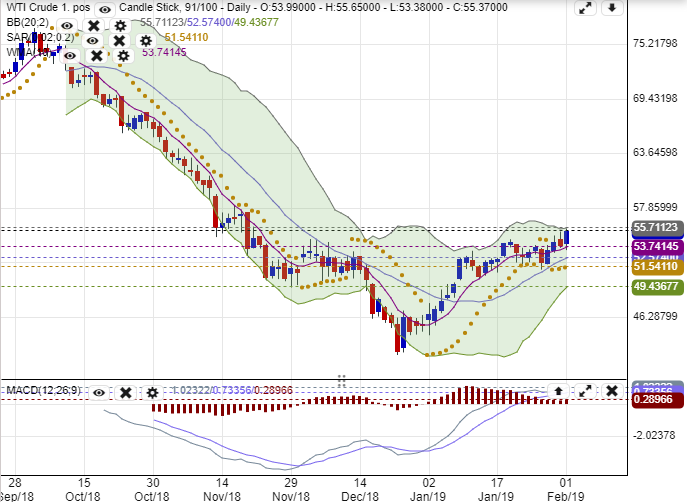Image resolution: width=687 pixels, height=502 pixels.
Task: Move the MACD panel up
Action: click(x=558, y=391)
